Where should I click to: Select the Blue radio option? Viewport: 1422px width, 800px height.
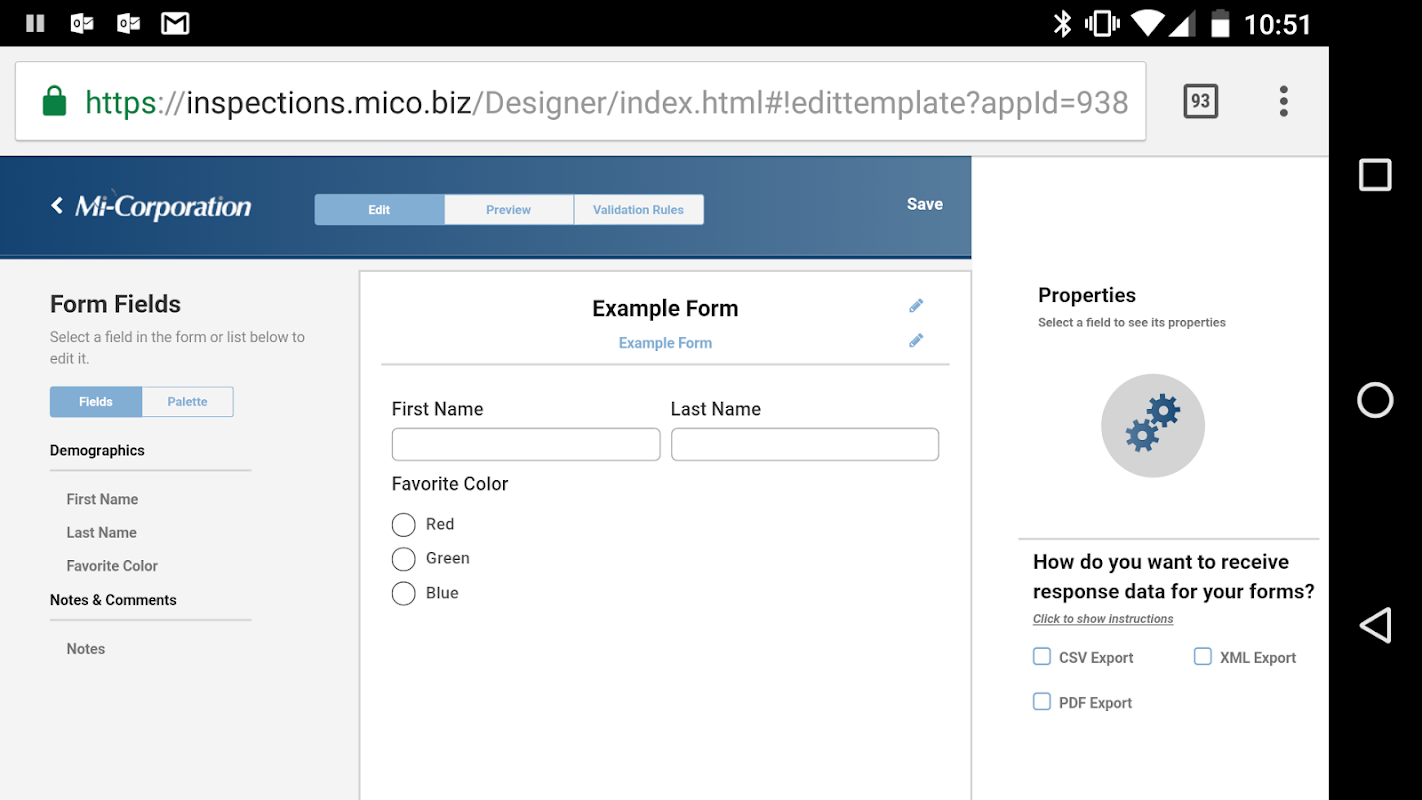click(x=404, y=593)
